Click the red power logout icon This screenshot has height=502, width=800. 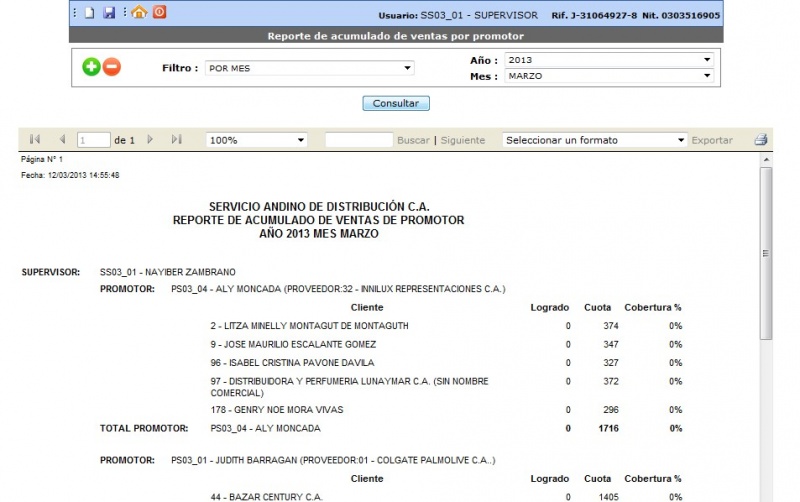tap(159, 12)
